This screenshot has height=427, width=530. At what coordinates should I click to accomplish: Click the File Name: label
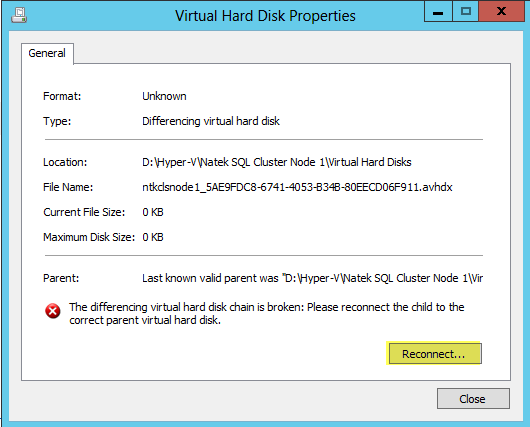pyautogui.click(x=68, y=187)
